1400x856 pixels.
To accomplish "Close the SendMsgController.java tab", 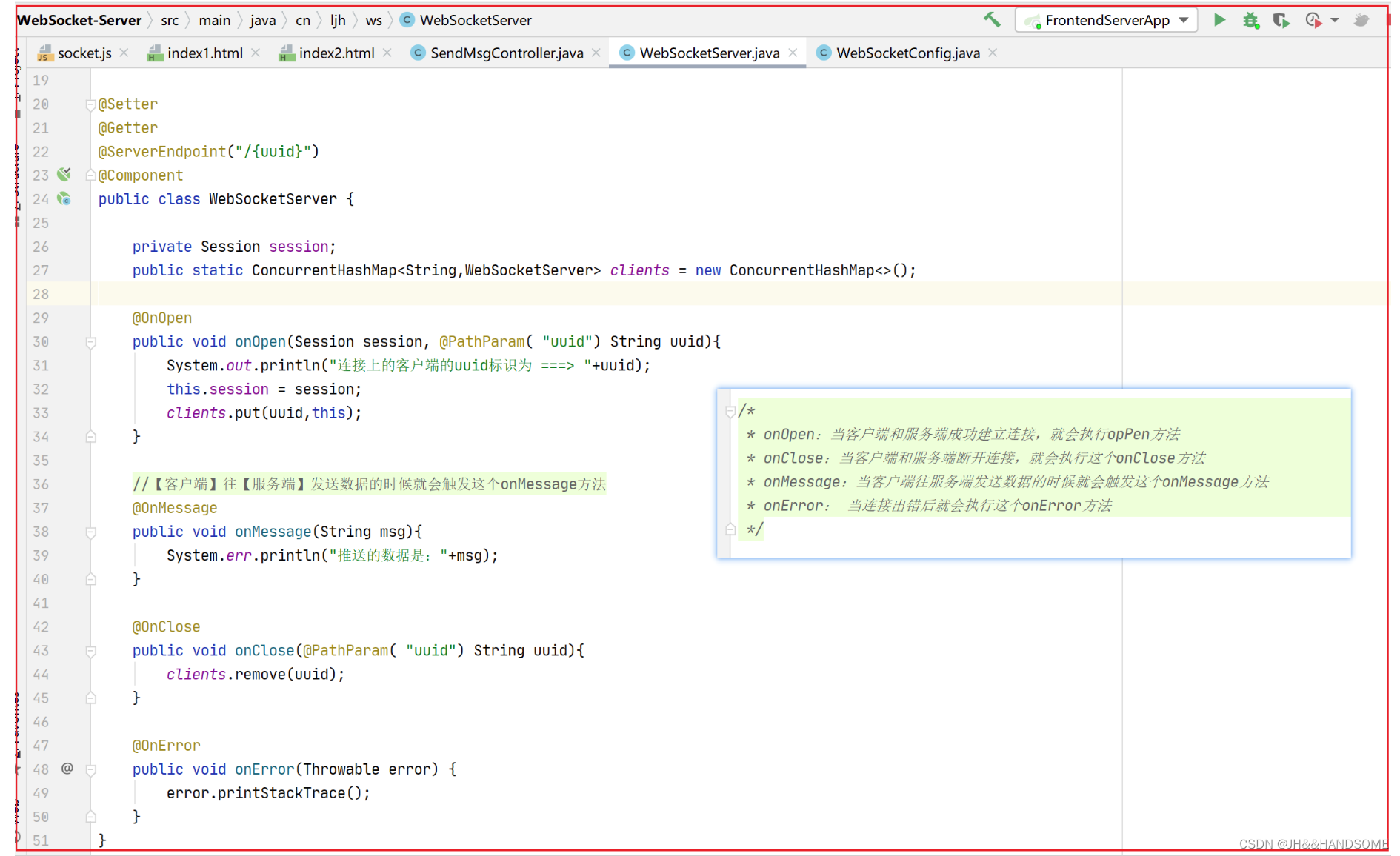I will (x=596, y=53).
